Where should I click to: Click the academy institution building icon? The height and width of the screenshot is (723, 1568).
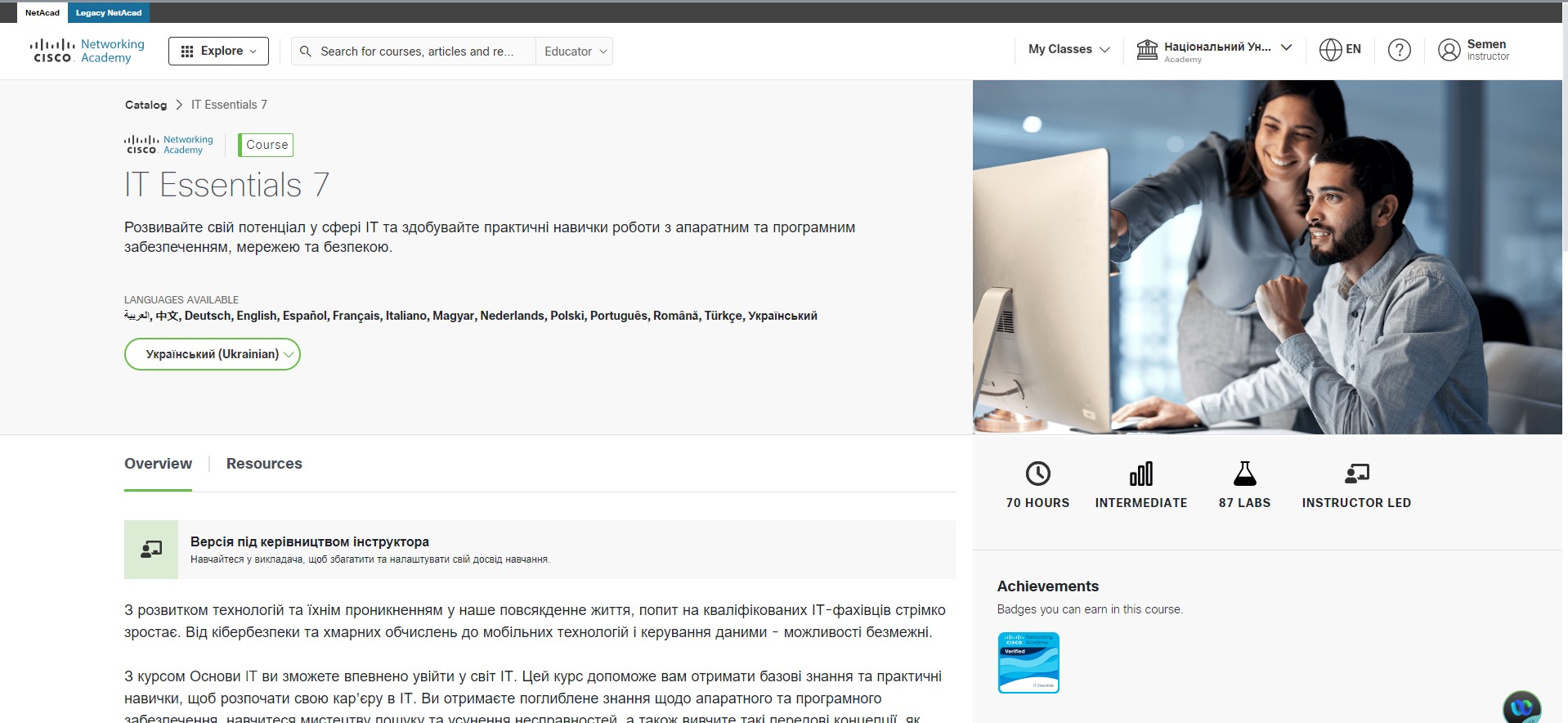click(1147, 51)
